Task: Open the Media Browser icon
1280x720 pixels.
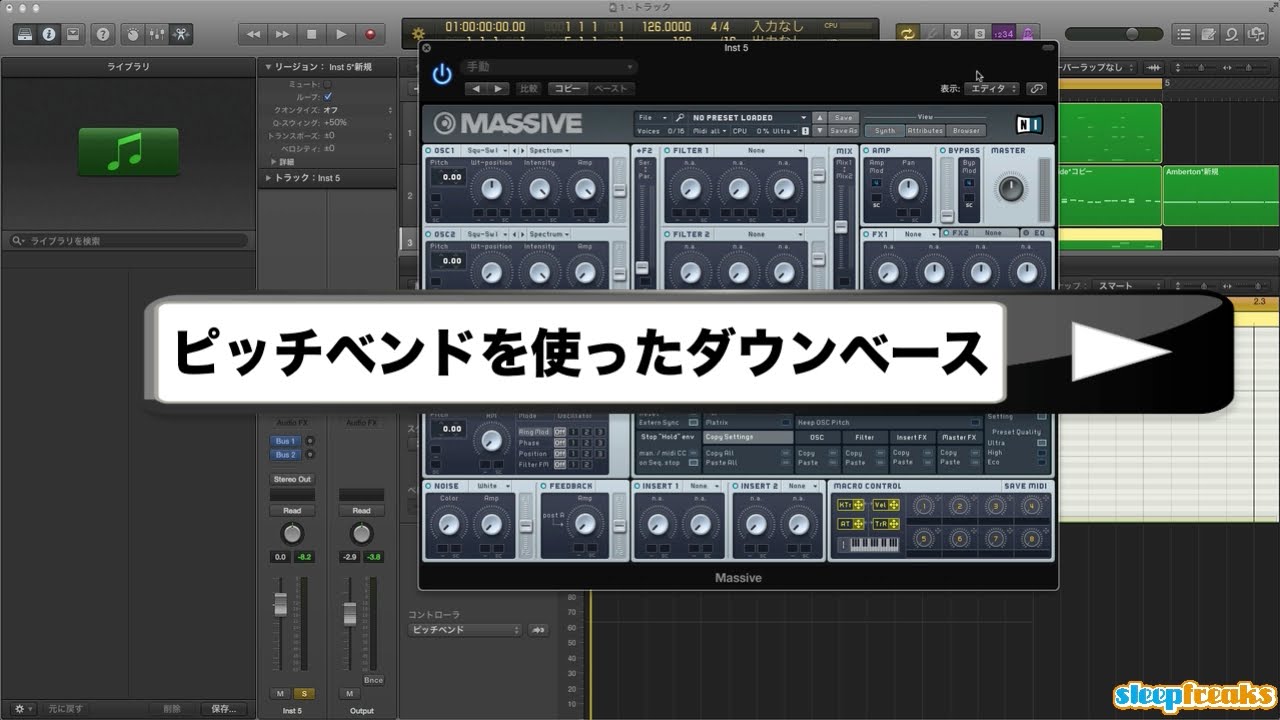Action: pyautogui.click(x=1256, y=33)
